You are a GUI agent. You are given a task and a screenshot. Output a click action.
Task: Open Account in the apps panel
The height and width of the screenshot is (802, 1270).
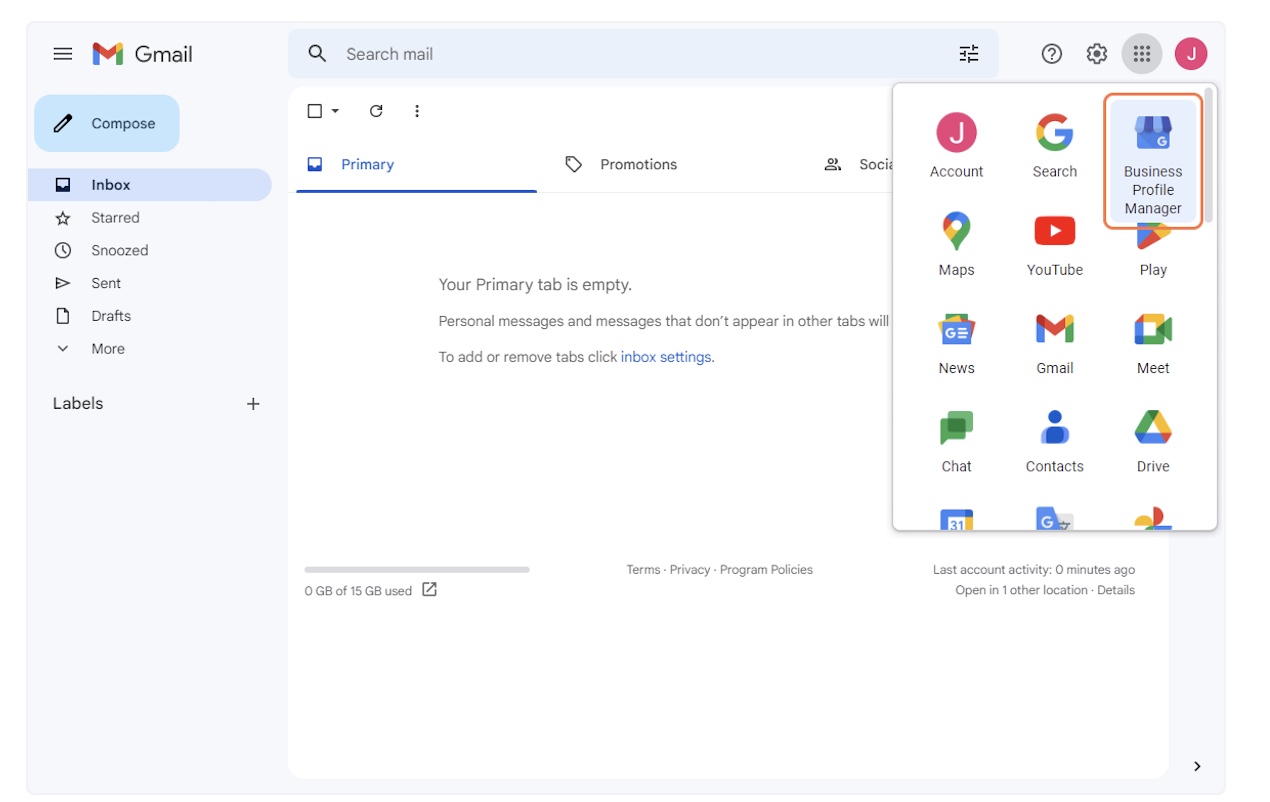957,146
